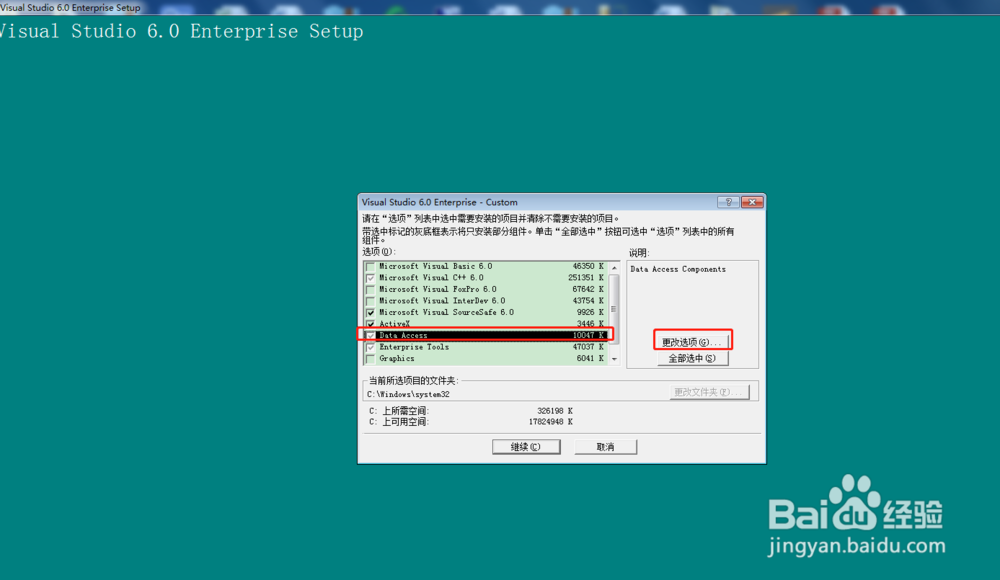Select the Microsoft Visual Basic 6.0 row text
The width and height of the screenshot is (1000, 580).
click(x=436, y=267)
